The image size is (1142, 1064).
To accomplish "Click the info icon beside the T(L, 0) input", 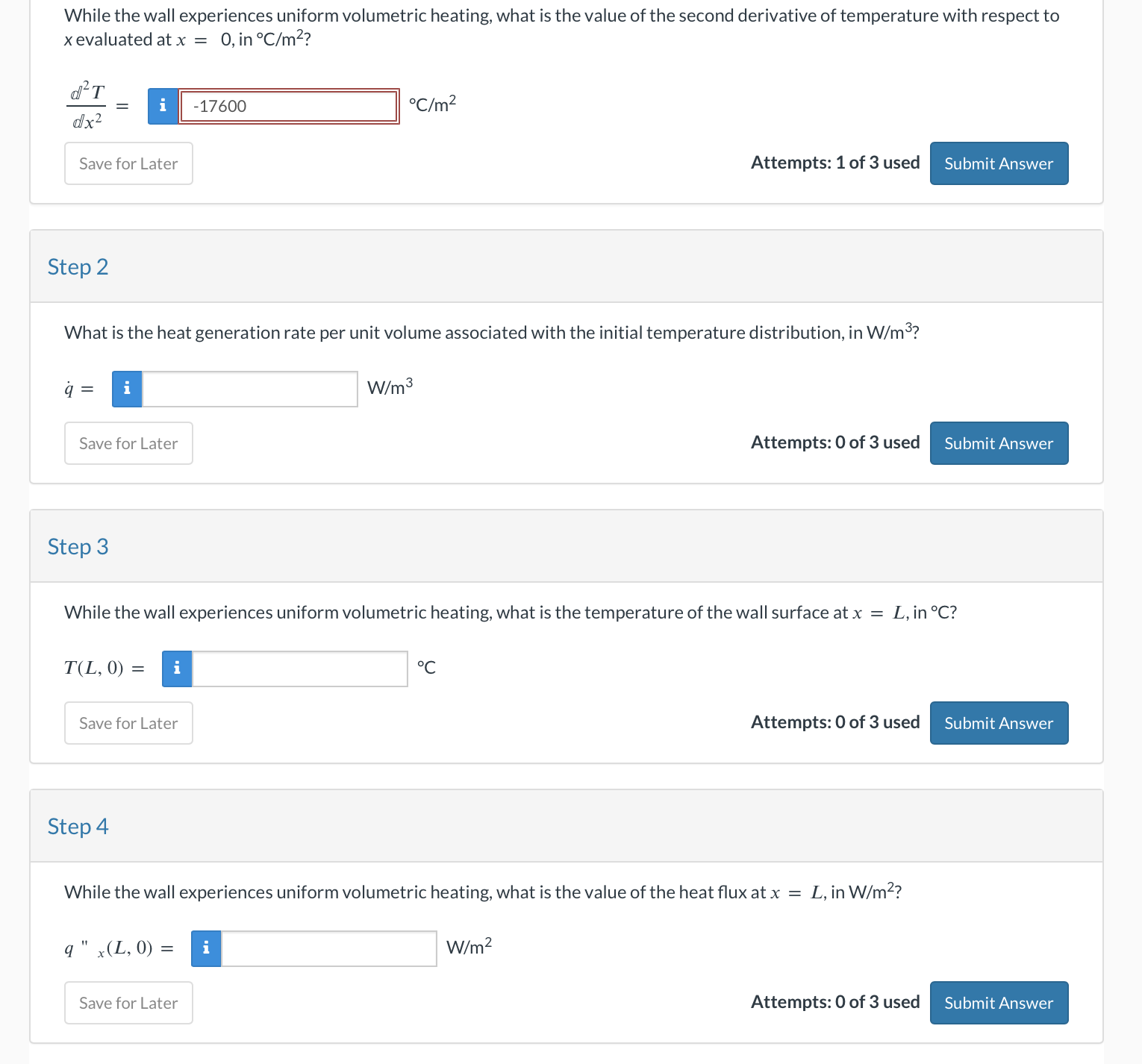I will coord(177,669).
